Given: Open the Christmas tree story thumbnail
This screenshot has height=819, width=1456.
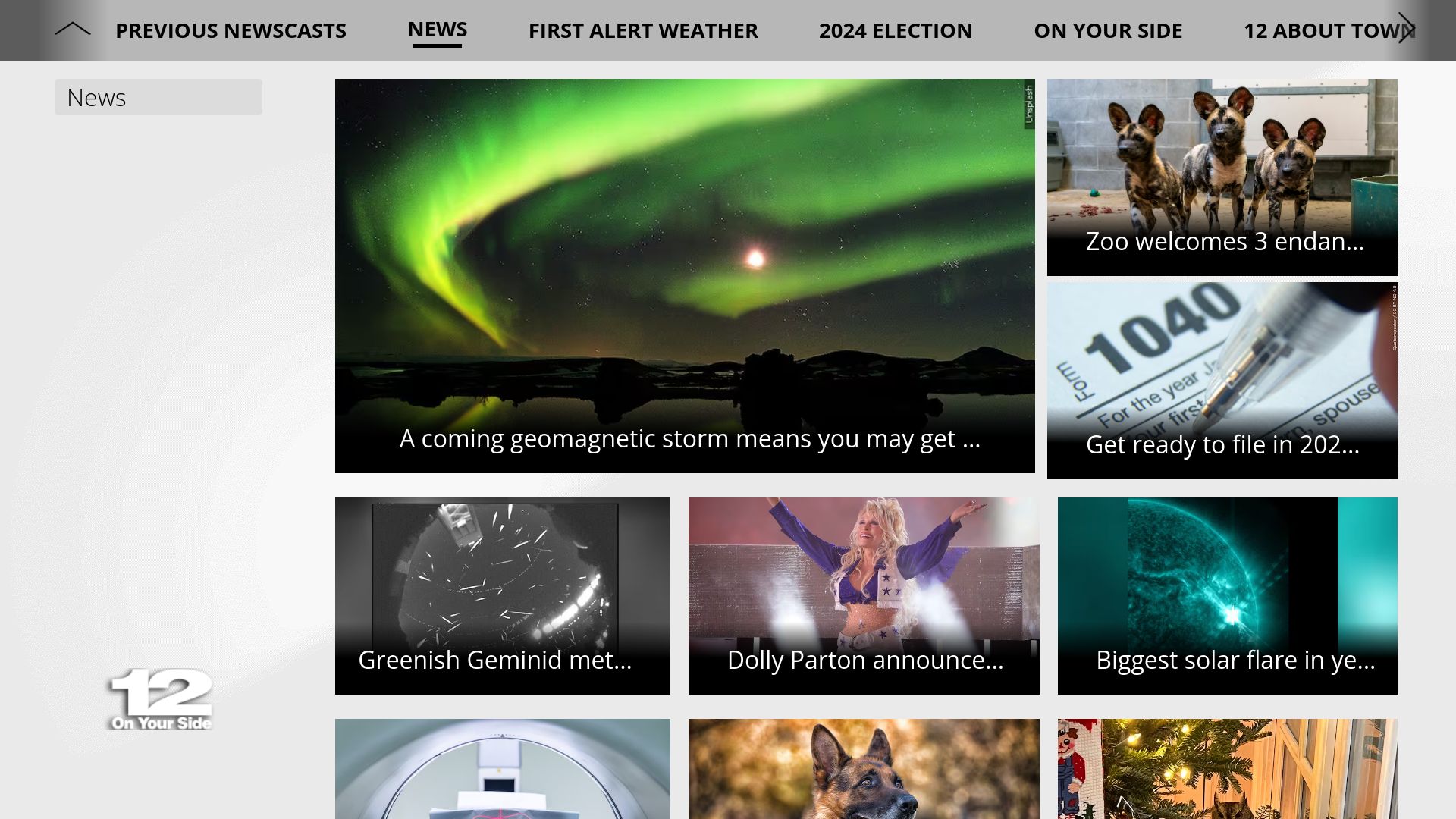Looking at the screenshot, I should tap(1228, 769).
